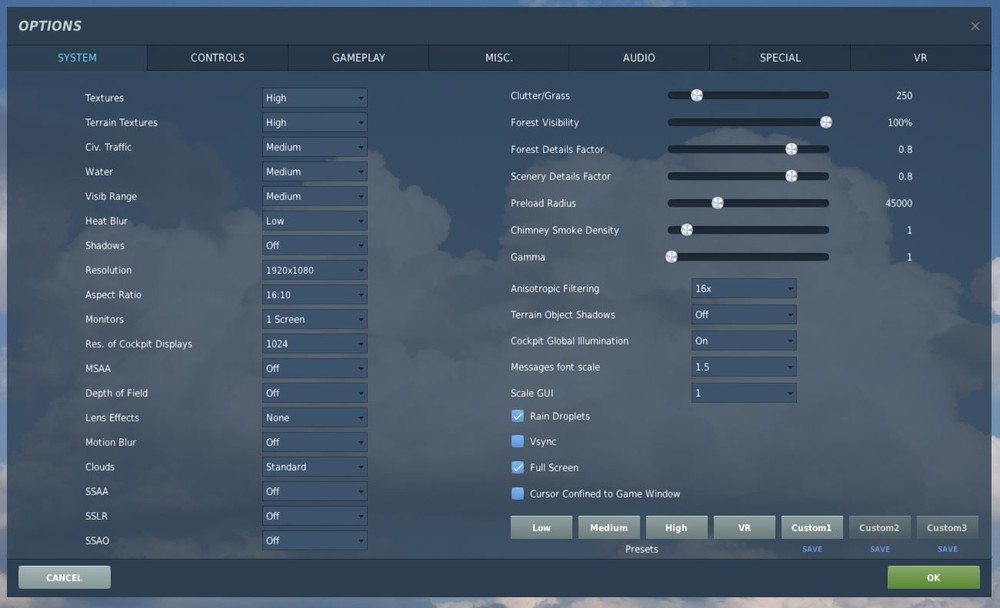Click the Forest Visibility slider handle
This screenshot has height=608, width=1000.
pos(825,122)
